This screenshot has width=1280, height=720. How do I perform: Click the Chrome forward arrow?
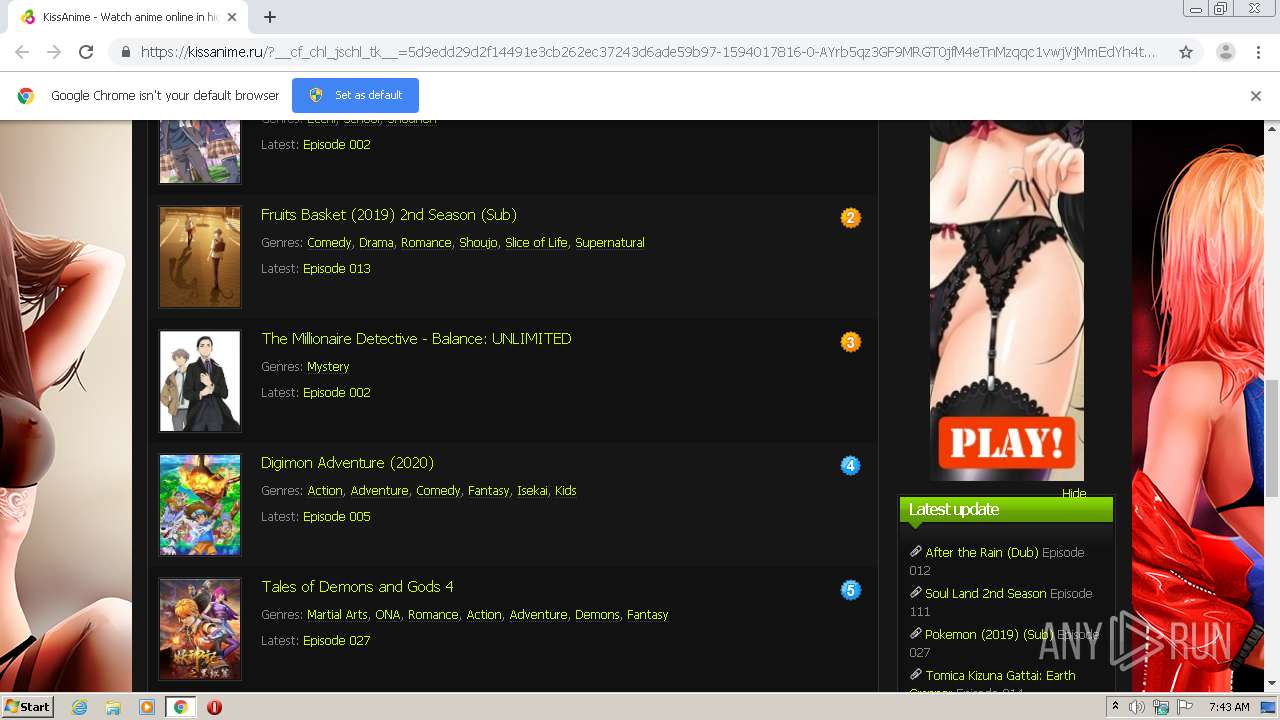pos(54,52)
